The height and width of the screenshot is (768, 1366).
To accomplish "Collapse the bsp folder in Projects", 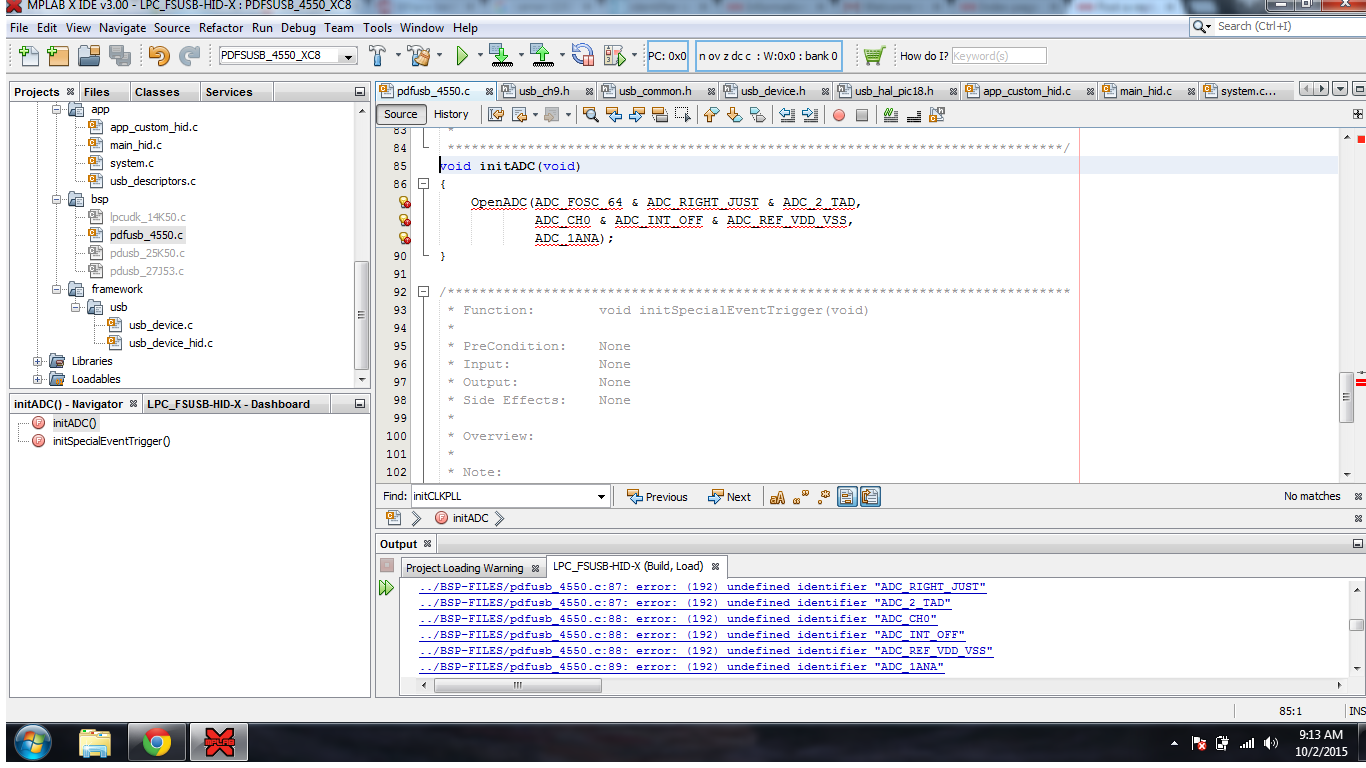I will [x=57, y=199].
